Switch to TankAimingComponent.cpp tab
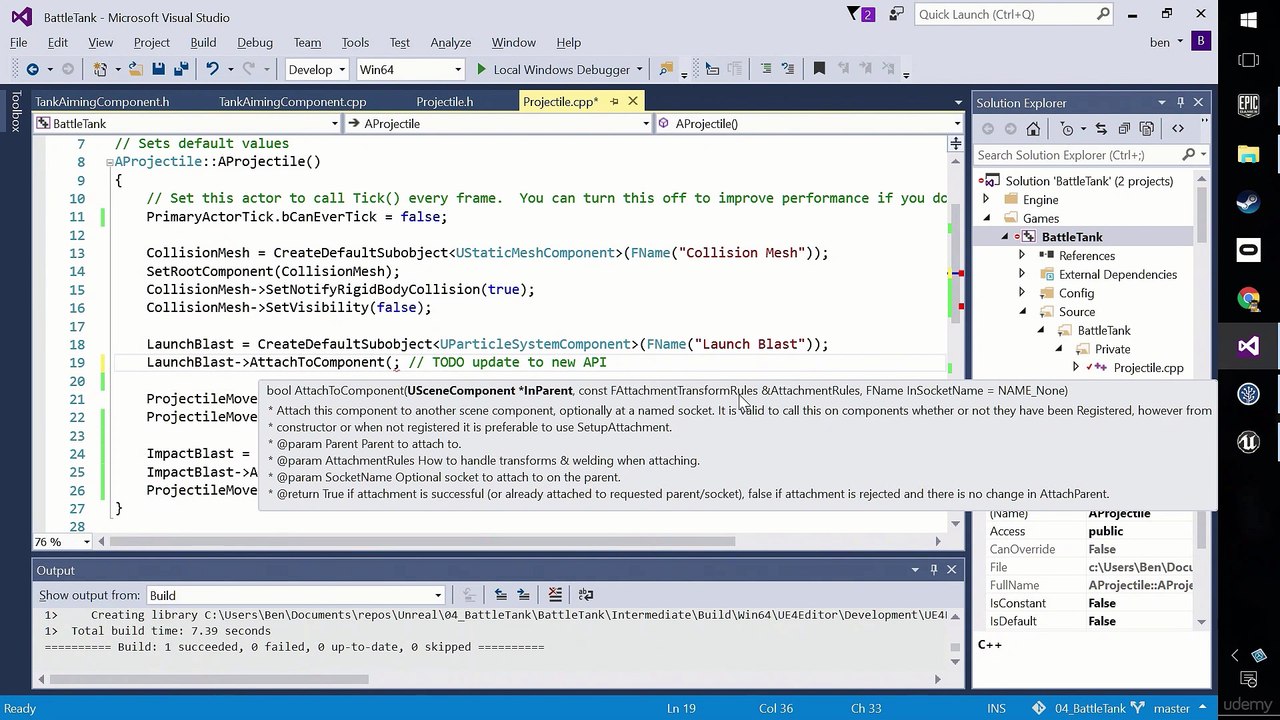This screenshot has width=1280, height=720. (x=293, y=101)
